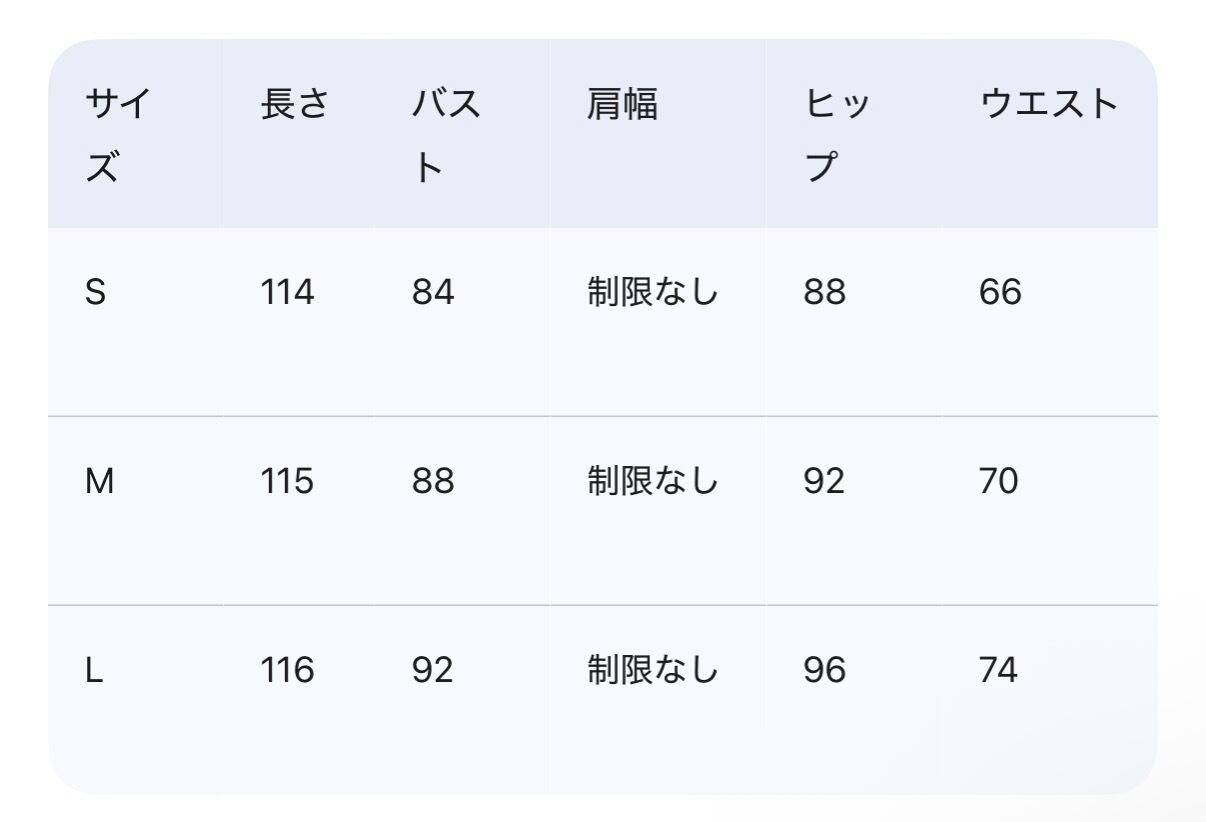Image resolution: width=1206 pixels, height=822 pixels.
Task: Select the 肩幅 column header
Action: [622, 104]
